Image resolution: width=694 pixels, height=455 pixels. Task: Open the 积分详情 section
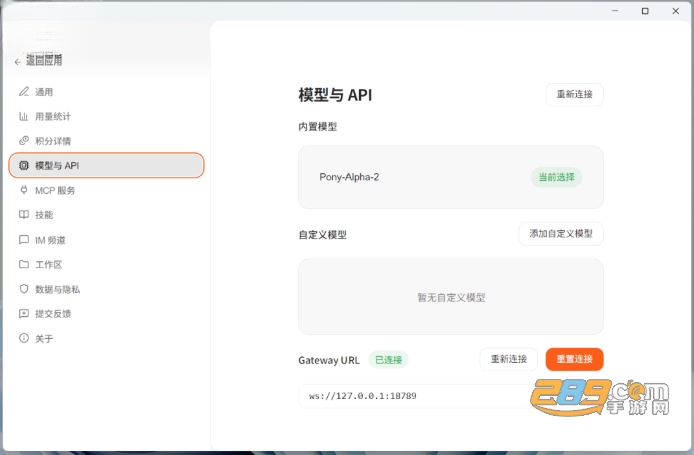point(106,141)
